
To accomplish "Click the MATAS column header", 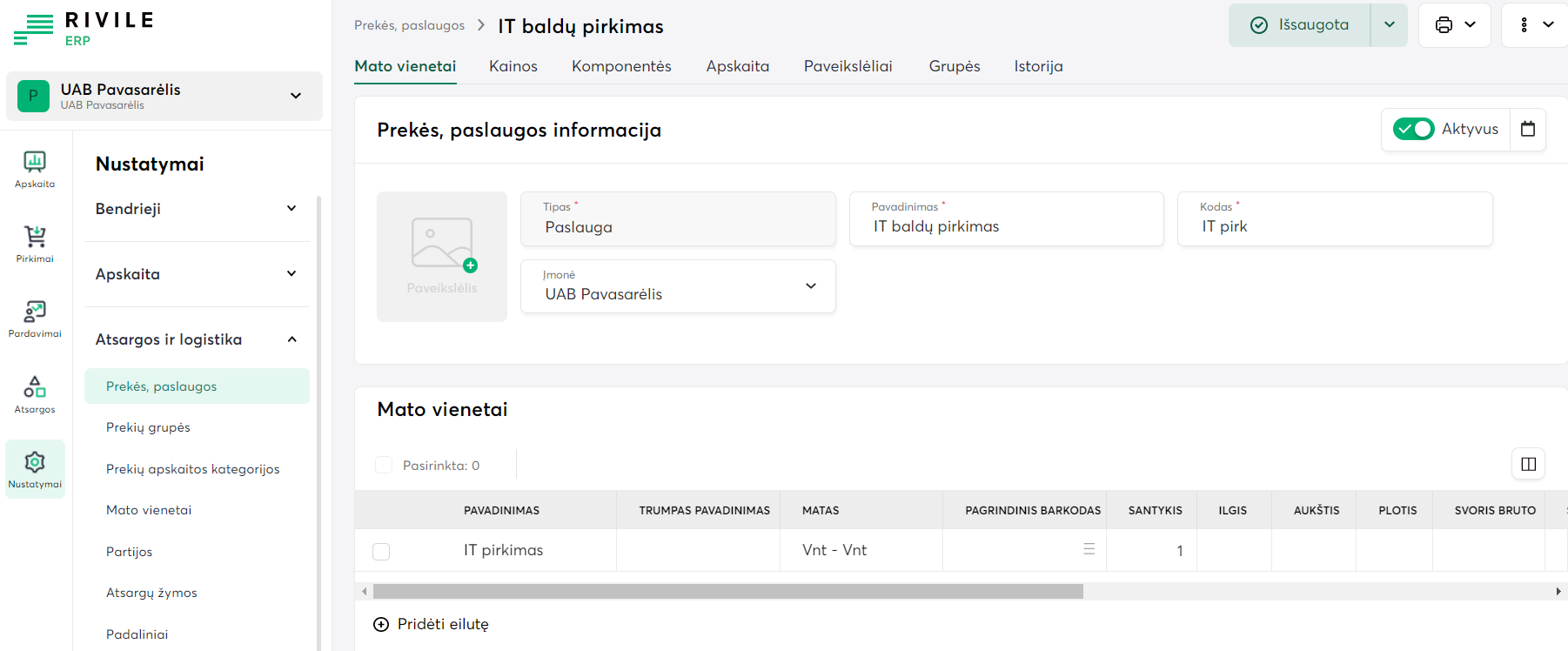I will 821,511.
